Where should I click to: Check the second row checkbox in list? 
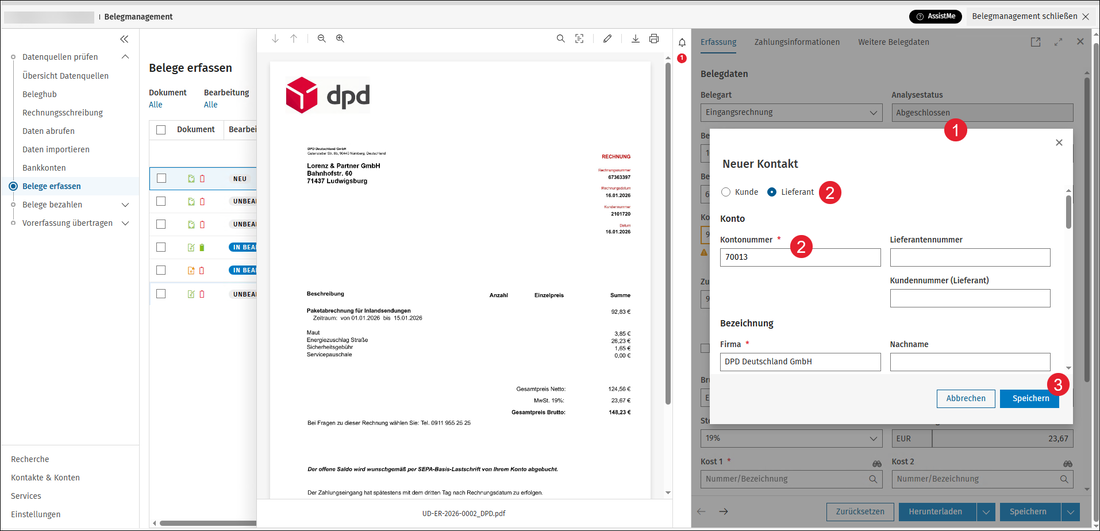[x=161, y=201]
